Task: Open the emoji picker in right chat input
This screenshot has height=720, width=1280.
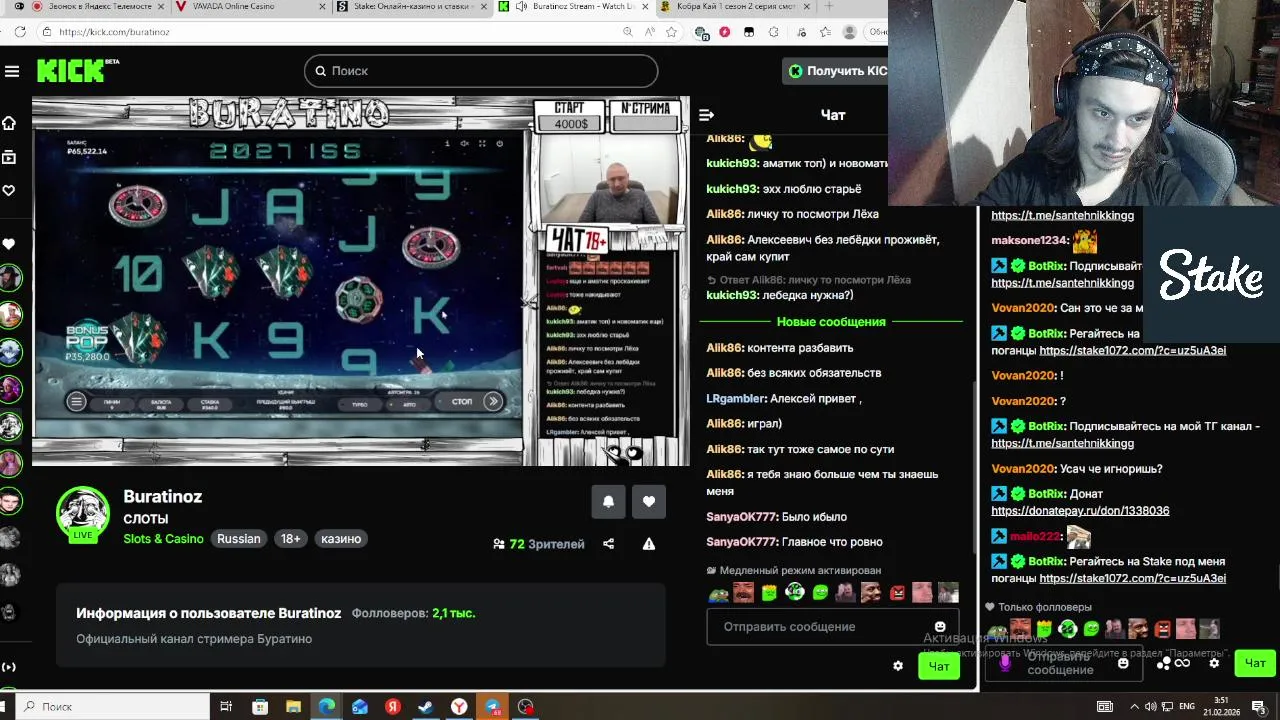Action: pos(1123,663)
